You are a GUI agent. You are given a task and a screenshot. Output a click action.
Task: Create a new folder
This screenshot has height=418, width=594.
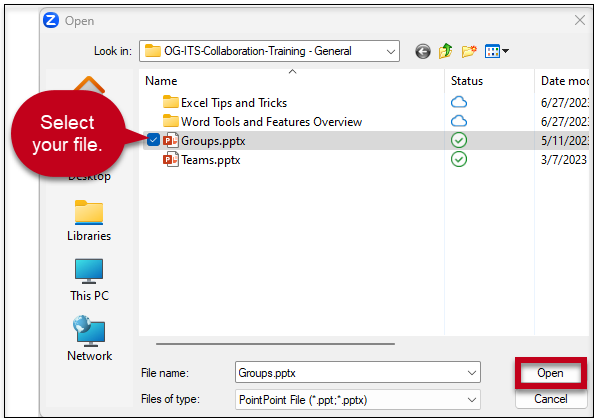pyautogui.click(x=469, y=51)
